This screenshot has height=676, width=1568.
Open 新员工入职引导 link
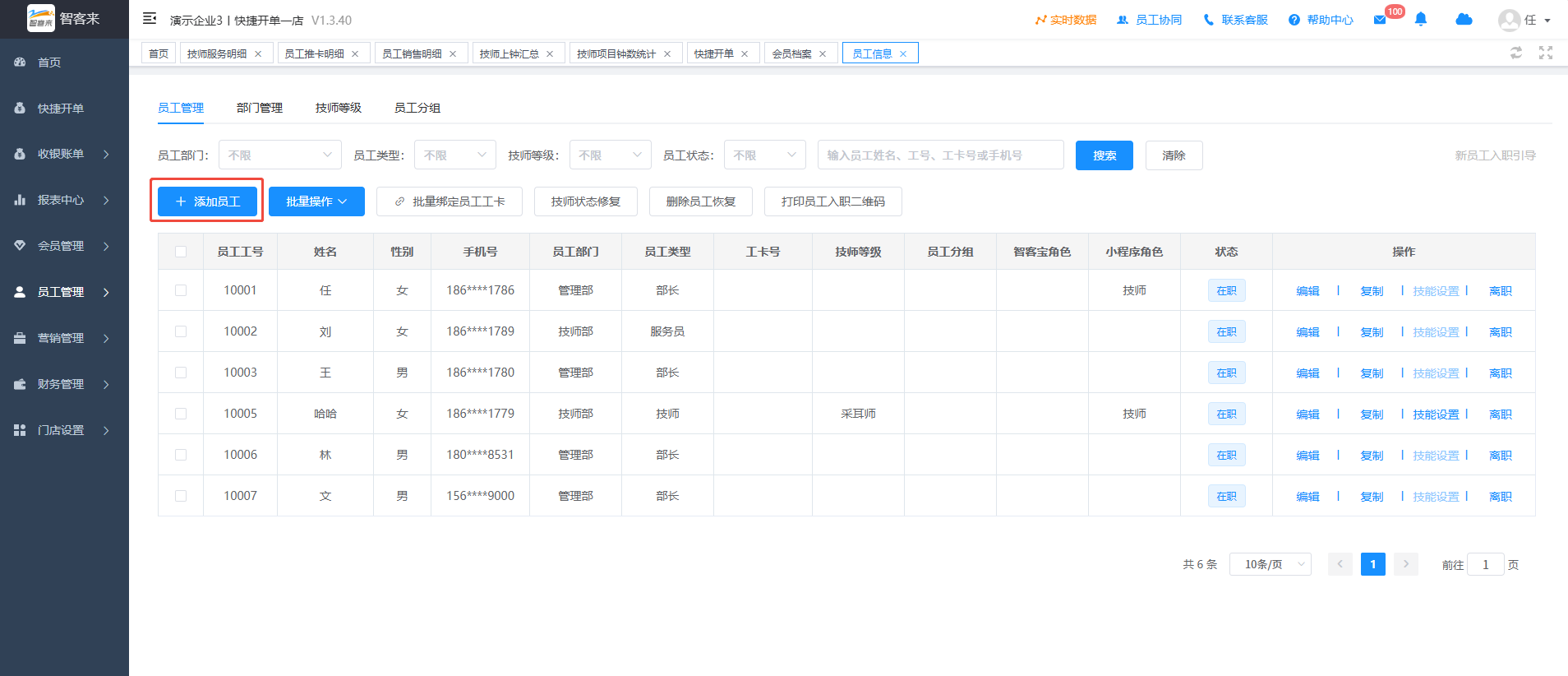(1496, 155)
